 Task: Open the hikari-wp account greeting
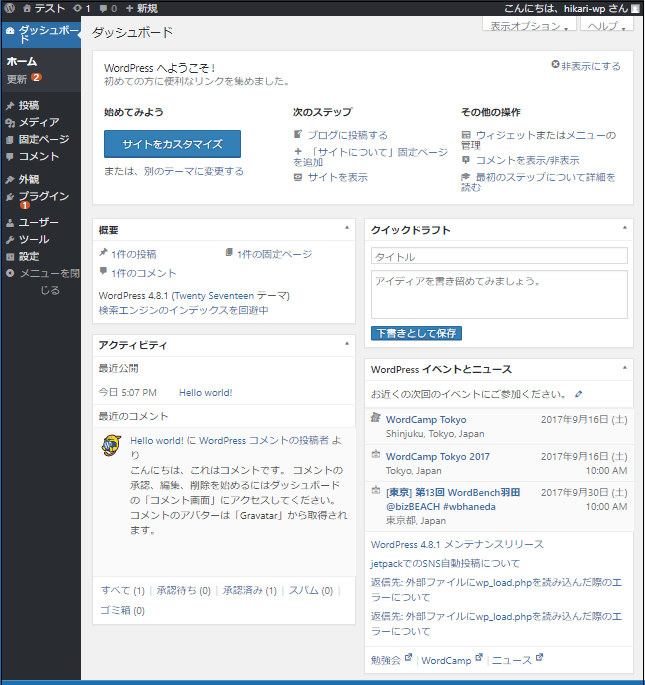[565, 8]
